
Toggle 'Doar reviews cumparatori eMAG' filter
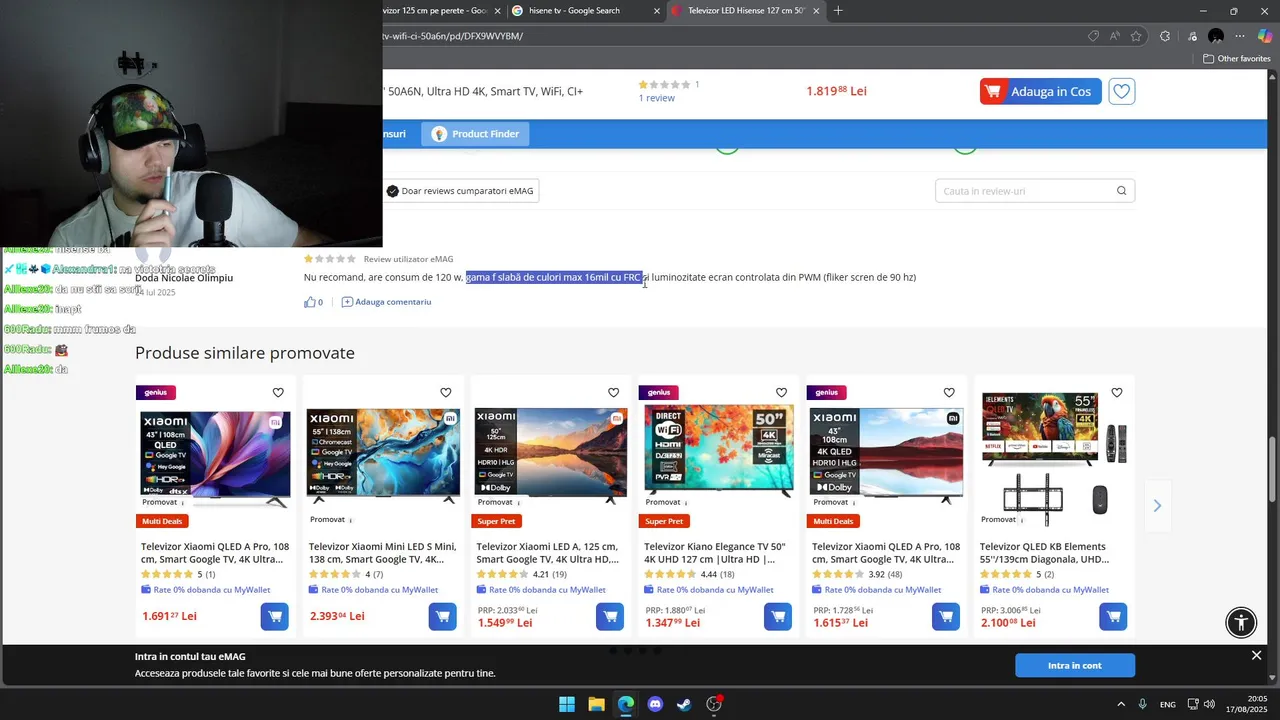461,191
